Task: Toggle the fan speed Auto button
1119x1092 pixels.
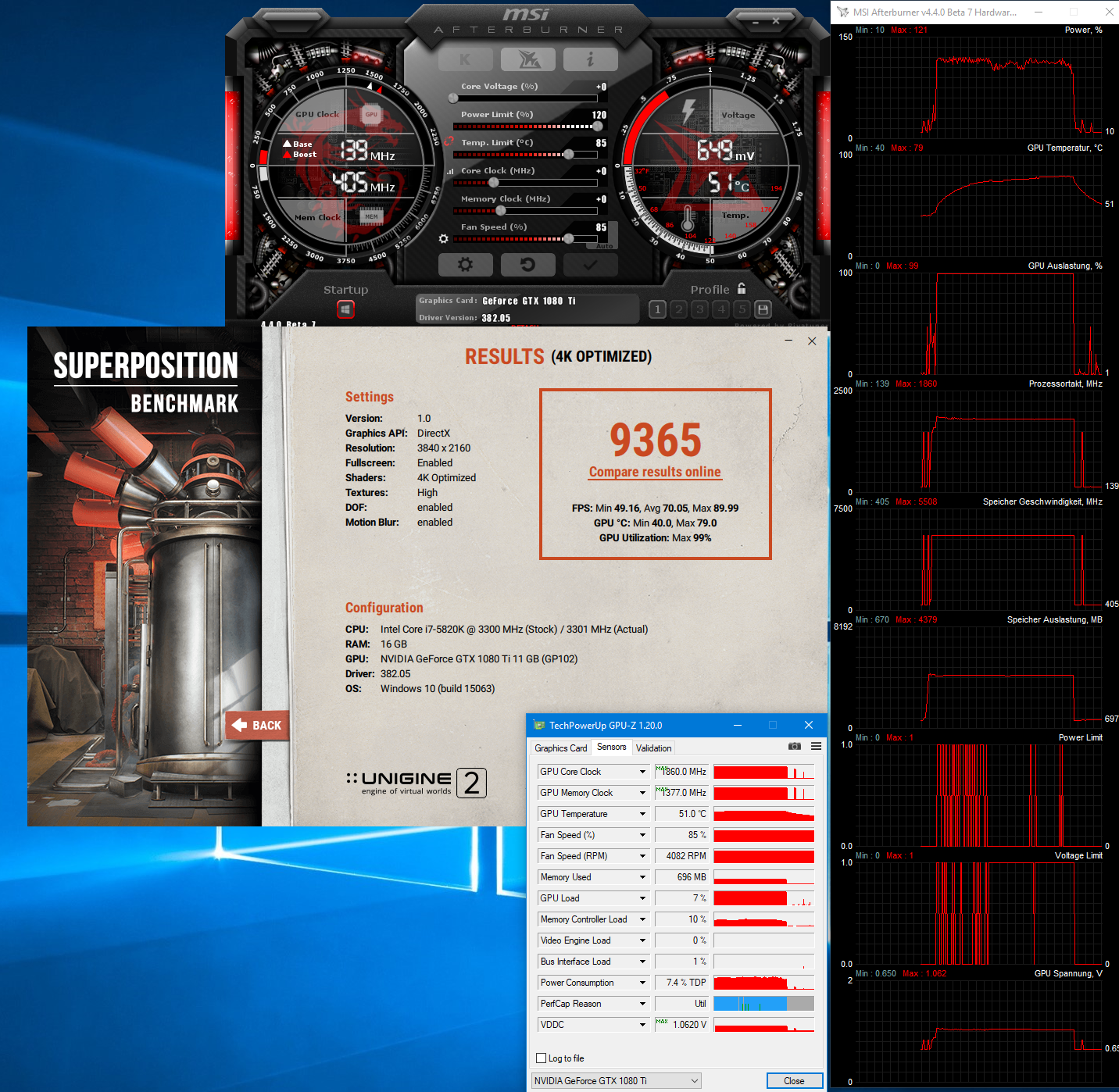Action: click(x=605, y=245)
